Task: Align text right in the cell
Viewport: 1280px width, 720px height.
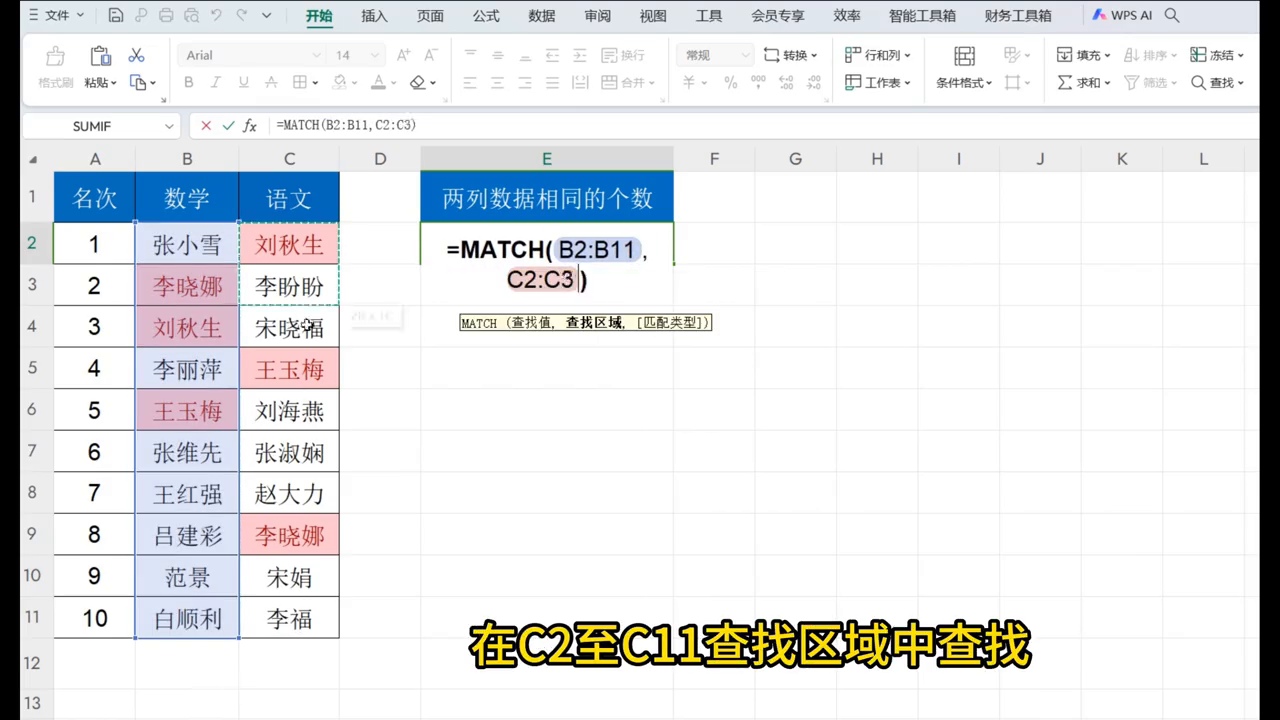Action: point(524,83)
